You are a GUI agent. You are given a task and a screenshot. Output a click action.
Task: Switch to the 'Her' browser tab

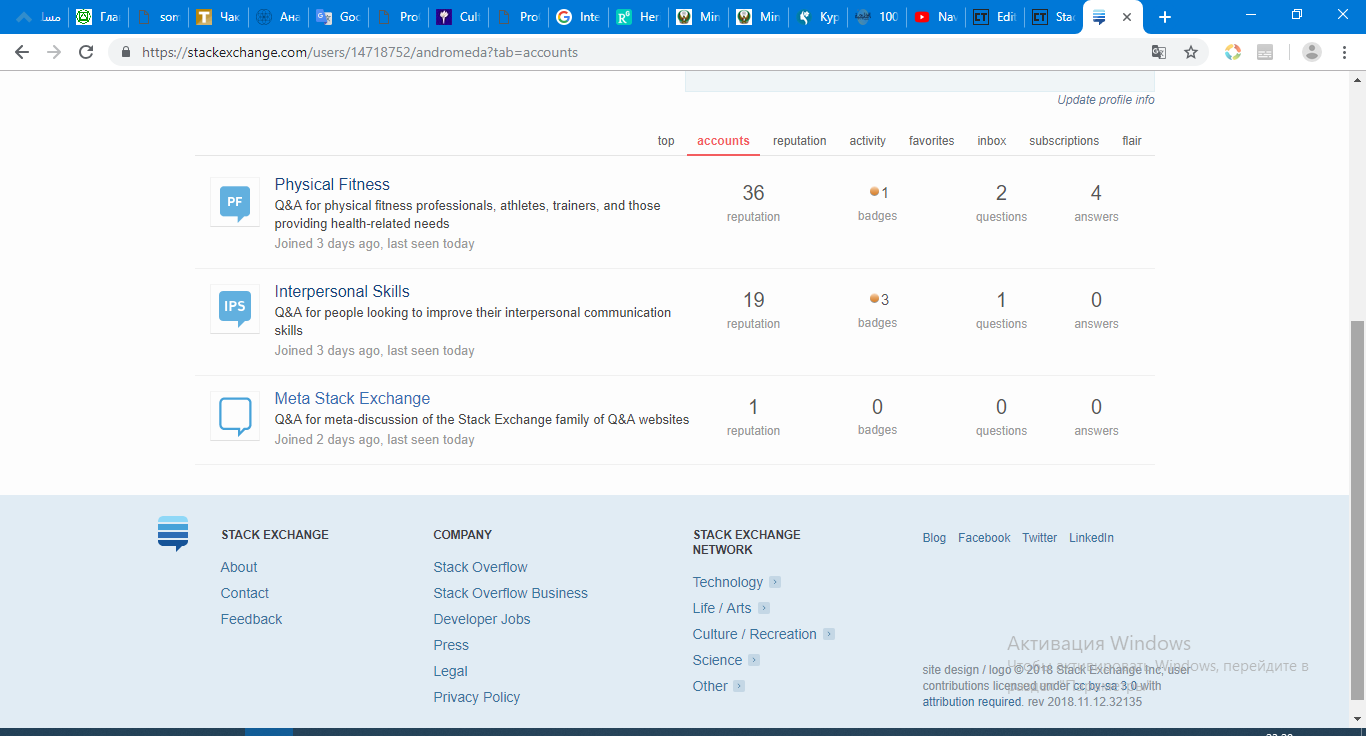pyautogui.click(x=637, y=17)
